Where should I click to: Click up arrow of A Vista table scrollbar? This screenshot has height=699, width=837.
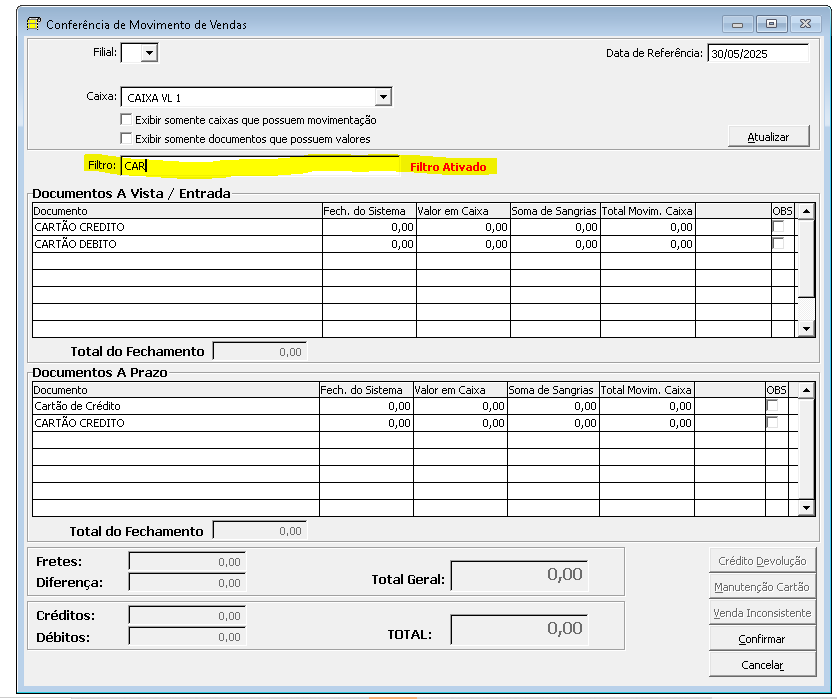click(x=806, y=211)
